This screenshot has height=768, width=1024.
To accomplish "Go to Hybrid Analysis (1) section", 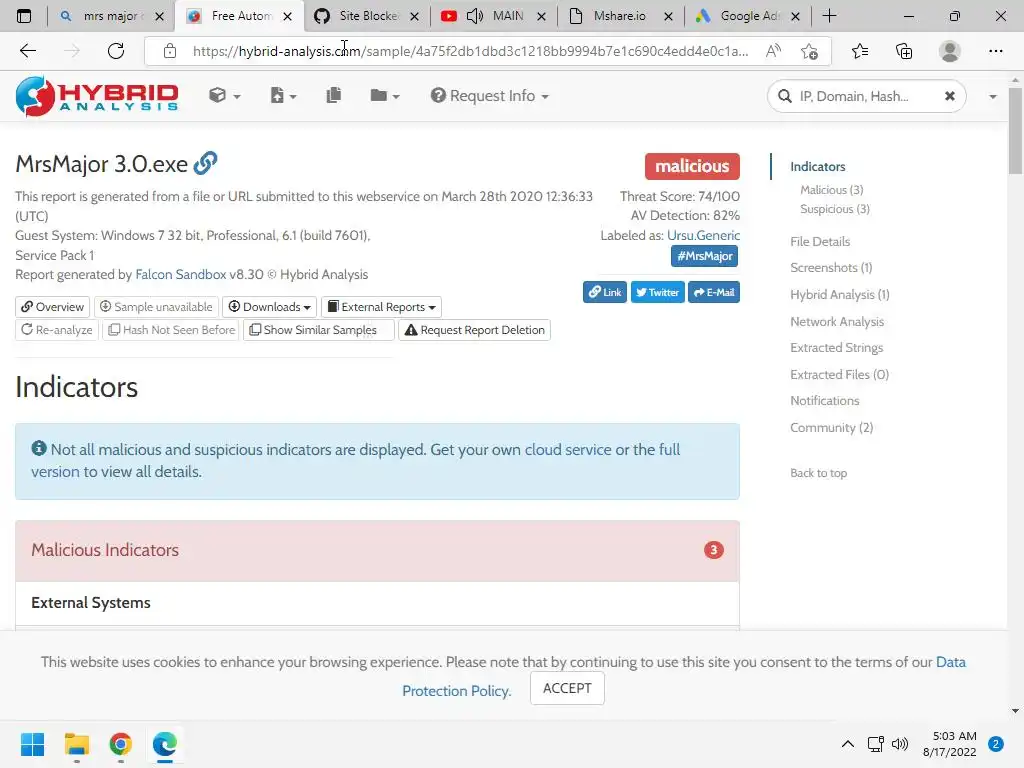I will click(x=840, y=295).
